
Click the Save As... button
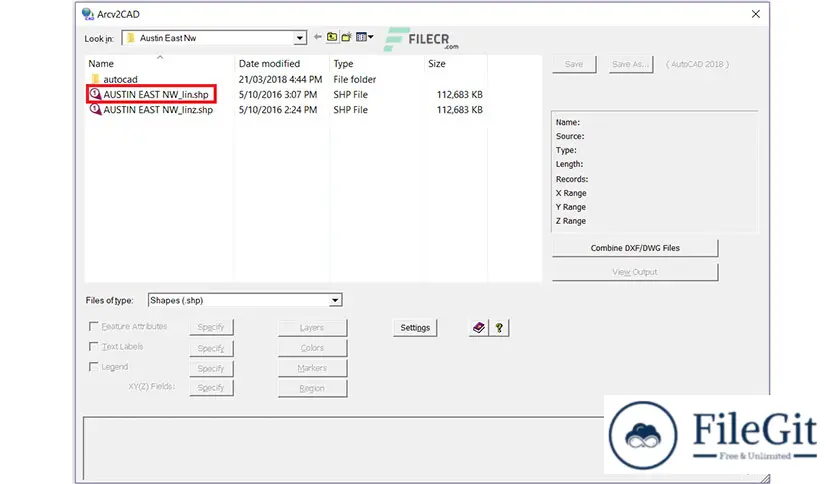click(630, 64)
